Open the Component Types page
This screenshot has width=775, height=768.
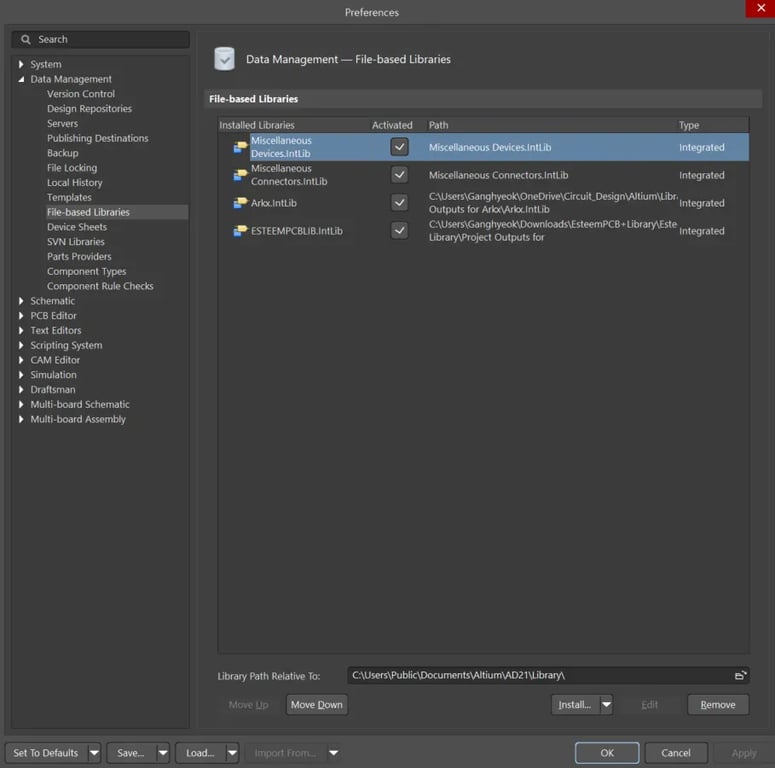(86, 272)
